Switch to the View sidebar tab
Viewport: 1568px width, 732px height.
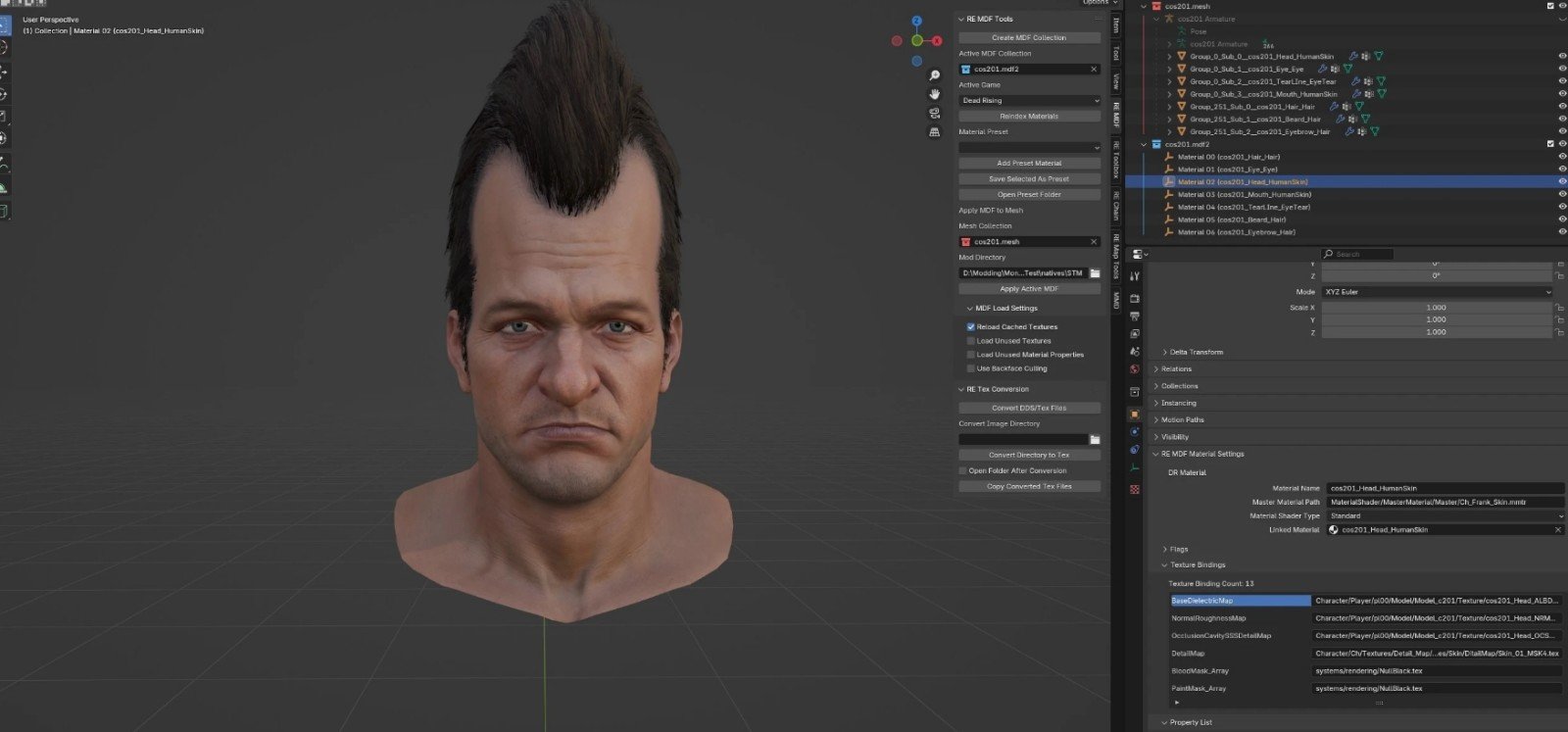1115,80
